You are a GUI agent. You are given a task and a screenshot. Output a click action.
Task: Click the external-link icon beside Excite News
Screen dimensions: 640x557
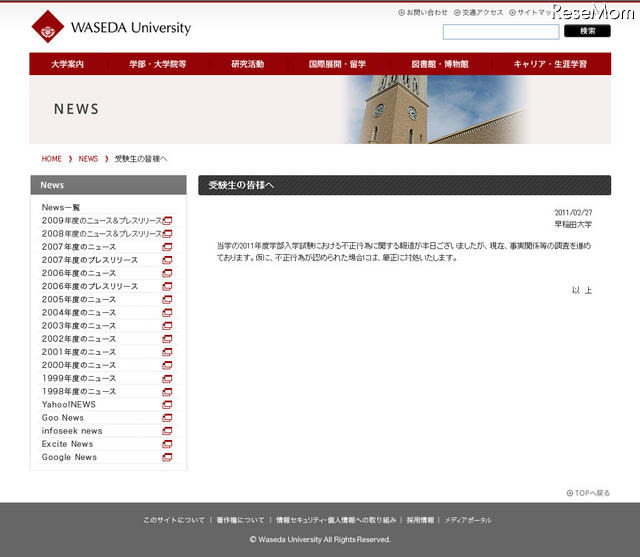(167, 444)
